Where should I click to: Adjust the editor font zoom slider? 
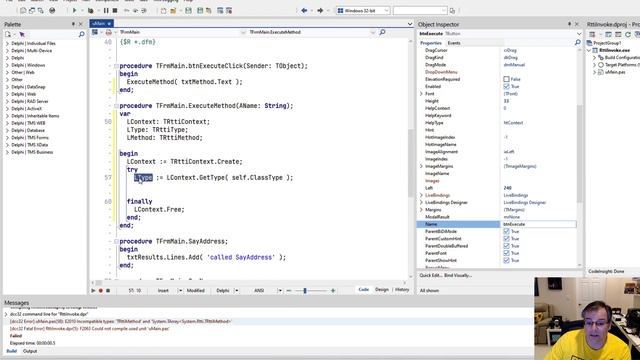click(x=305, y=291)
